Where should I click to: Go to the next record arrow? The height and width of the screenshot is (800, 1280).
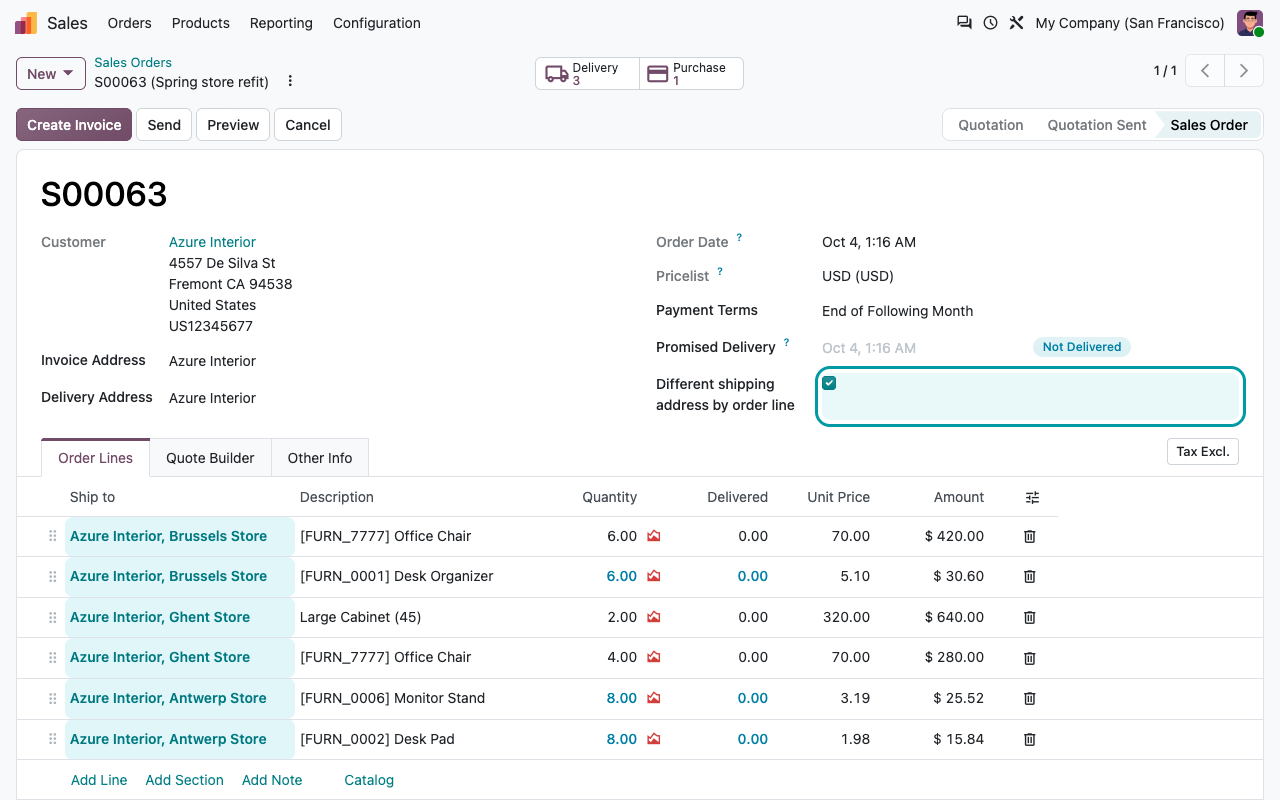(1244, 71)
